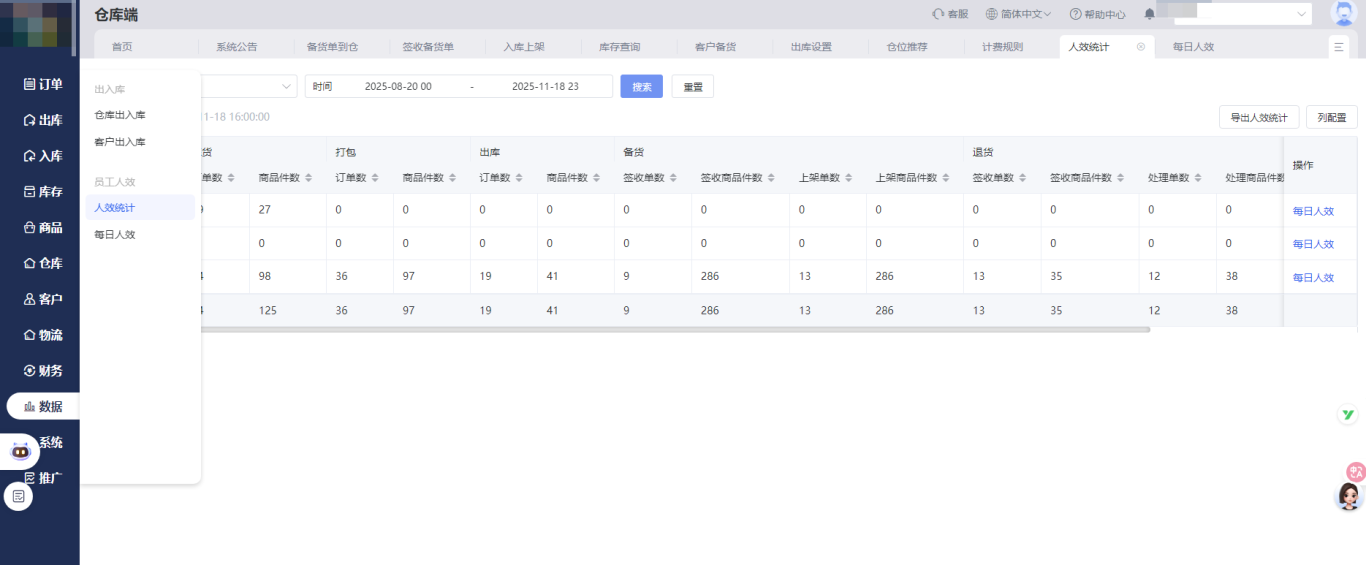The image size is (1366, 565).
Task: Click the start date field 2025-08-20 00
Action: [398, 87]
